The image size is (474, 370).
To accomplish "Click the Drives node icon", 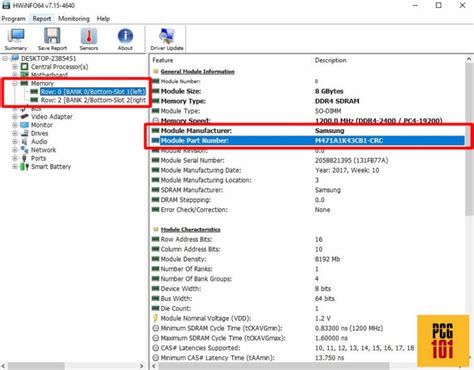I will click(x=24, y=133).
